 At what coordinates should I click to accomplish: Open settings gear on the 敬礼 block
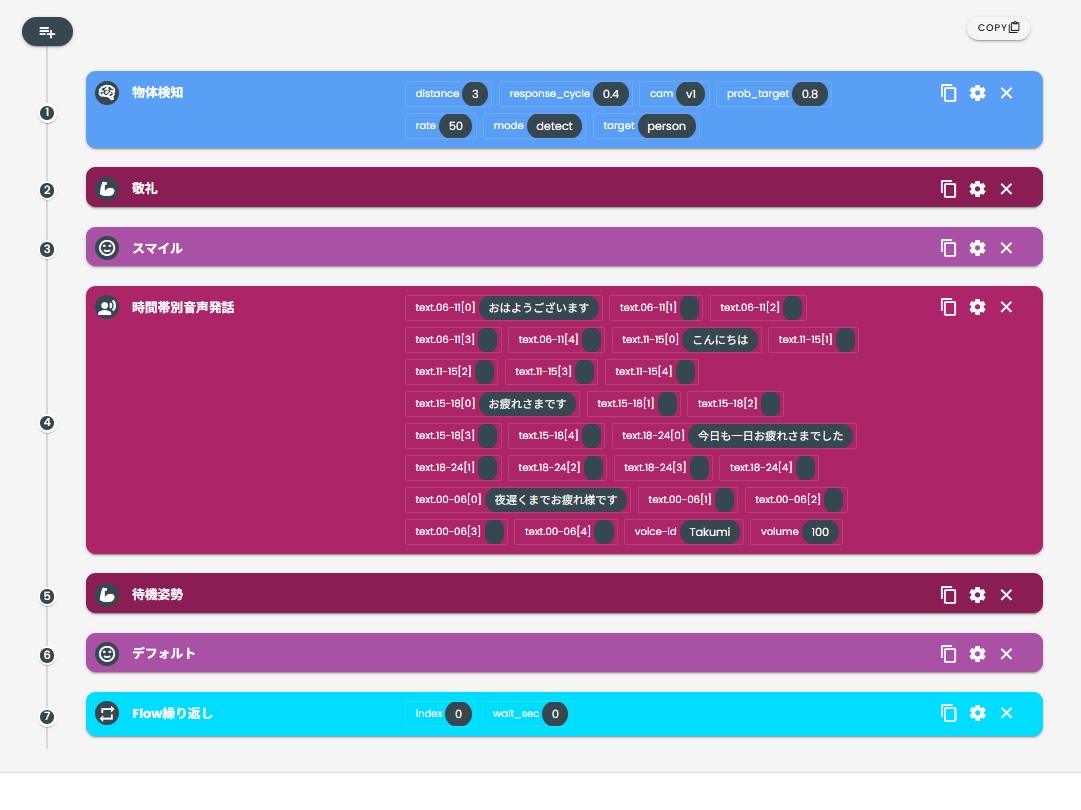pyautogui.click(x=977, y=188)
